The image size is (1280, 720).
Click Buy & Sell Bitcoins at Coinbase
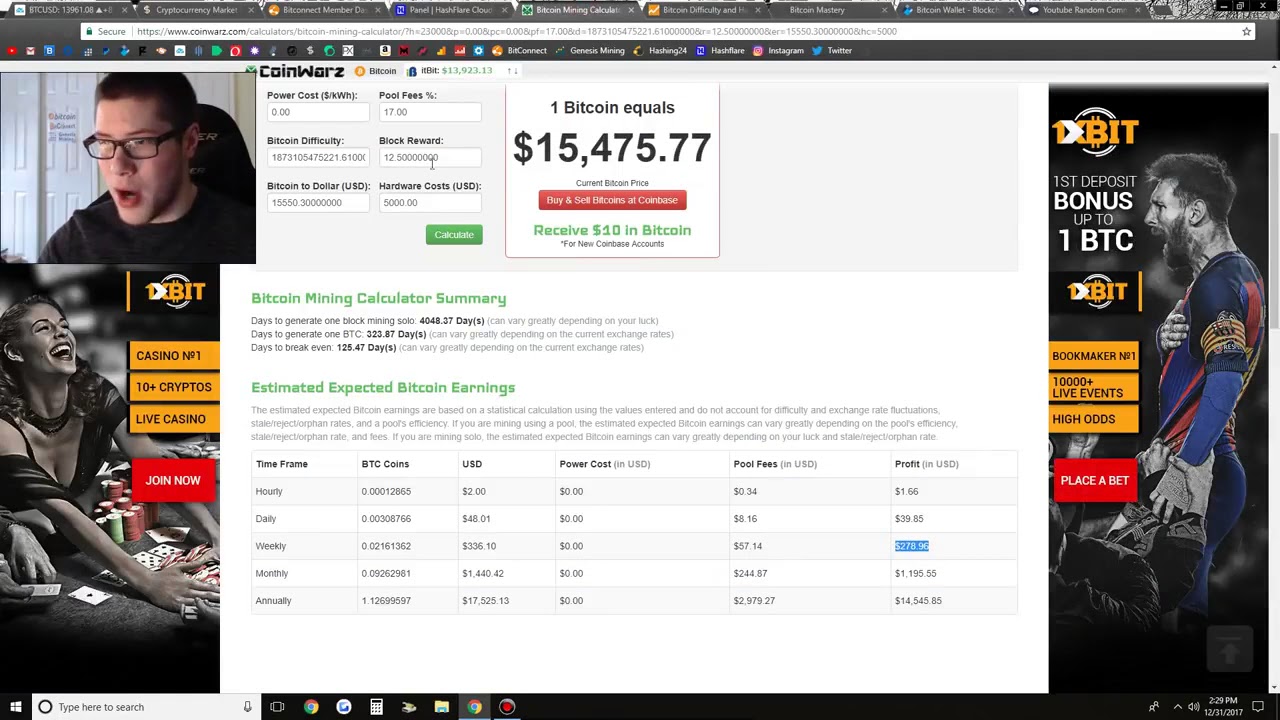(x=612, y=200)
